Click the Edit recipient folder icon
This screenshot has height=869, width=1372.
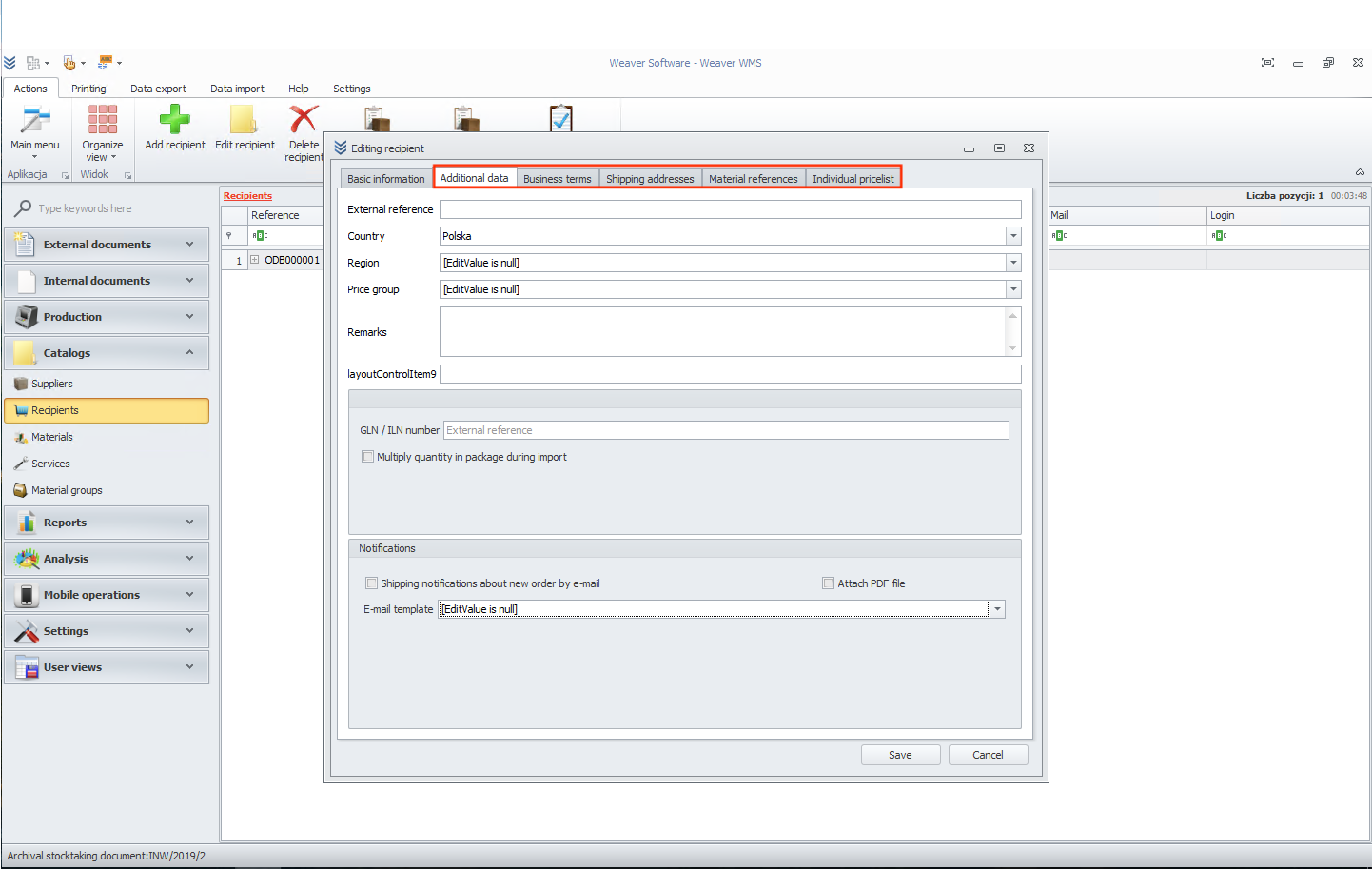pyautogui.click(x=244, y=120)
